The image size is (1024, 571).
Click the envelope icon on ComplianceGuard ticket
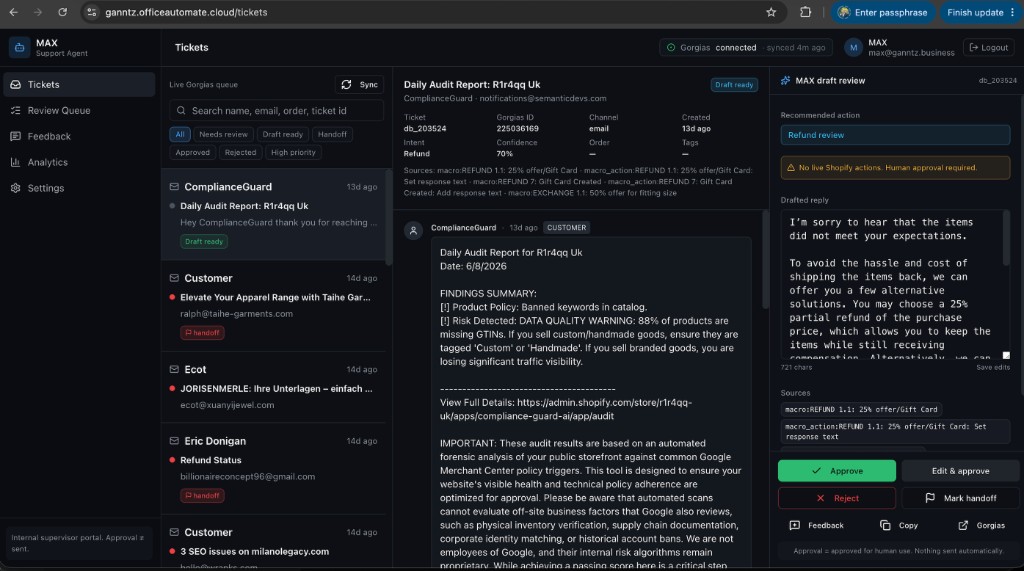[174, 187]
